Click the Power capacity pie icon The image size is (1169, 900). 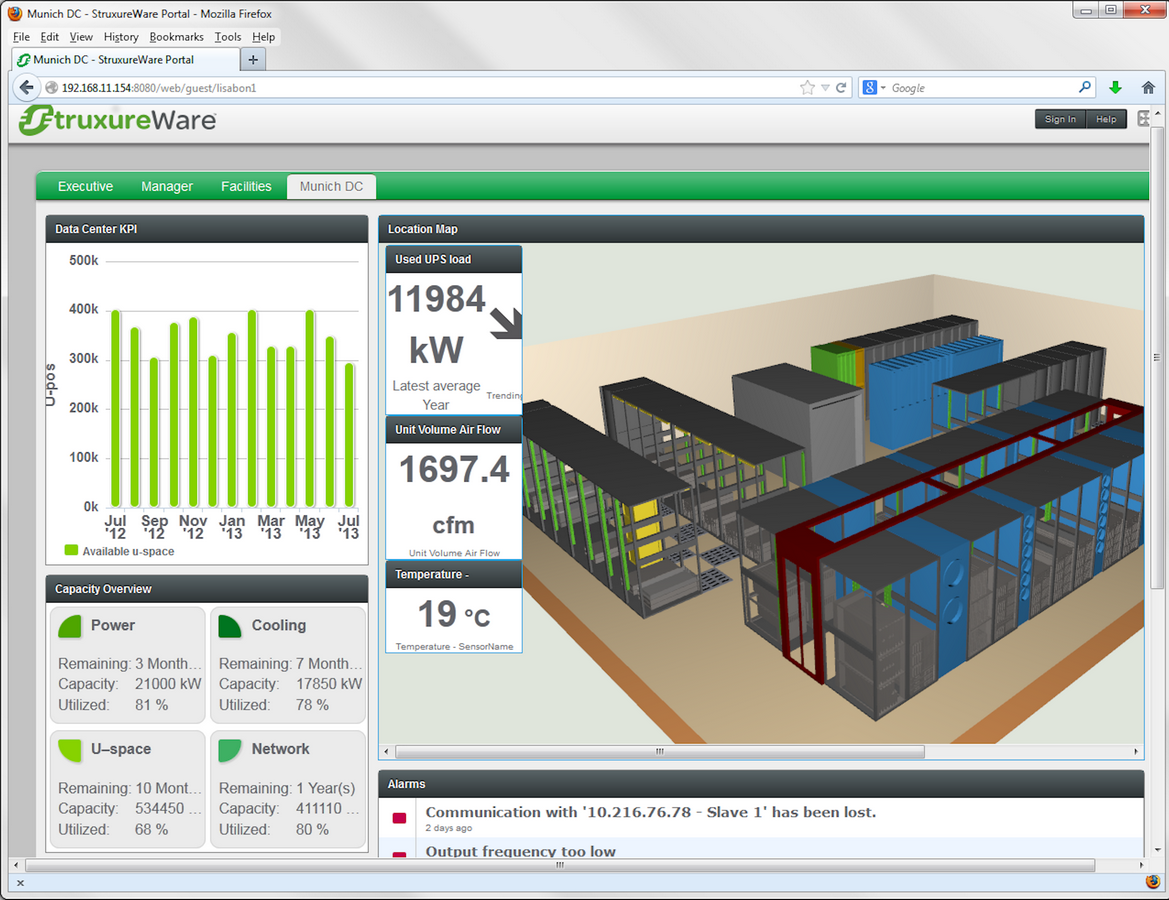point(70,627)
